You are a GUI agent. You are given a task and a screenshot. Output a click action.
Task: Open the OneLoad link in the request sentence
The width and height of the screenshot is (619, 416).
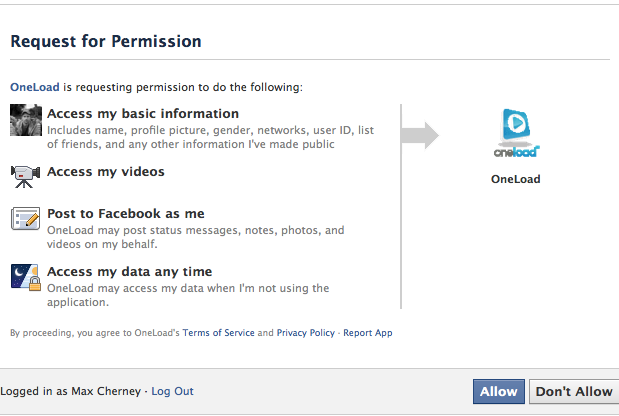pyautogui.click(x=35, y=87)
